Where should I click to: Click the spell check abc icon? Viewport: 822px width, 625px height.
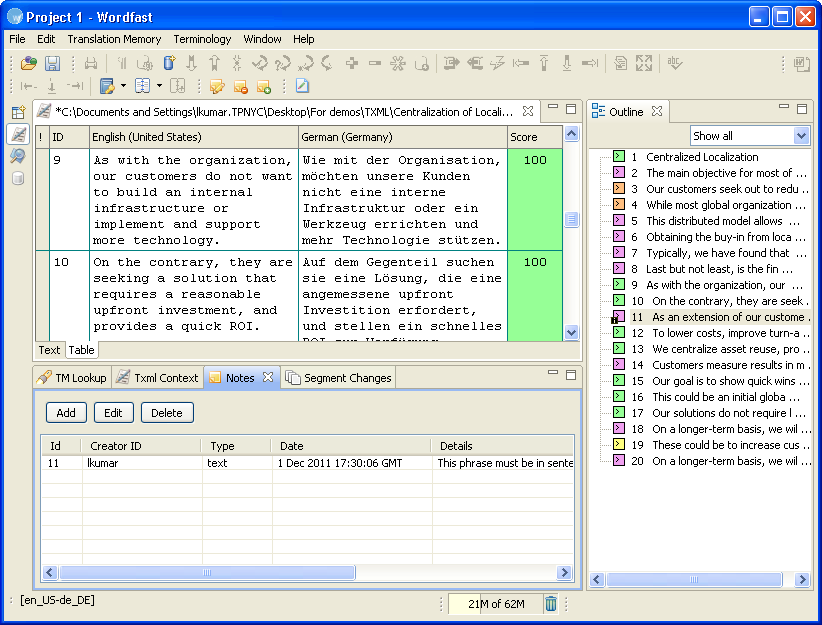(x=675, y=63)
